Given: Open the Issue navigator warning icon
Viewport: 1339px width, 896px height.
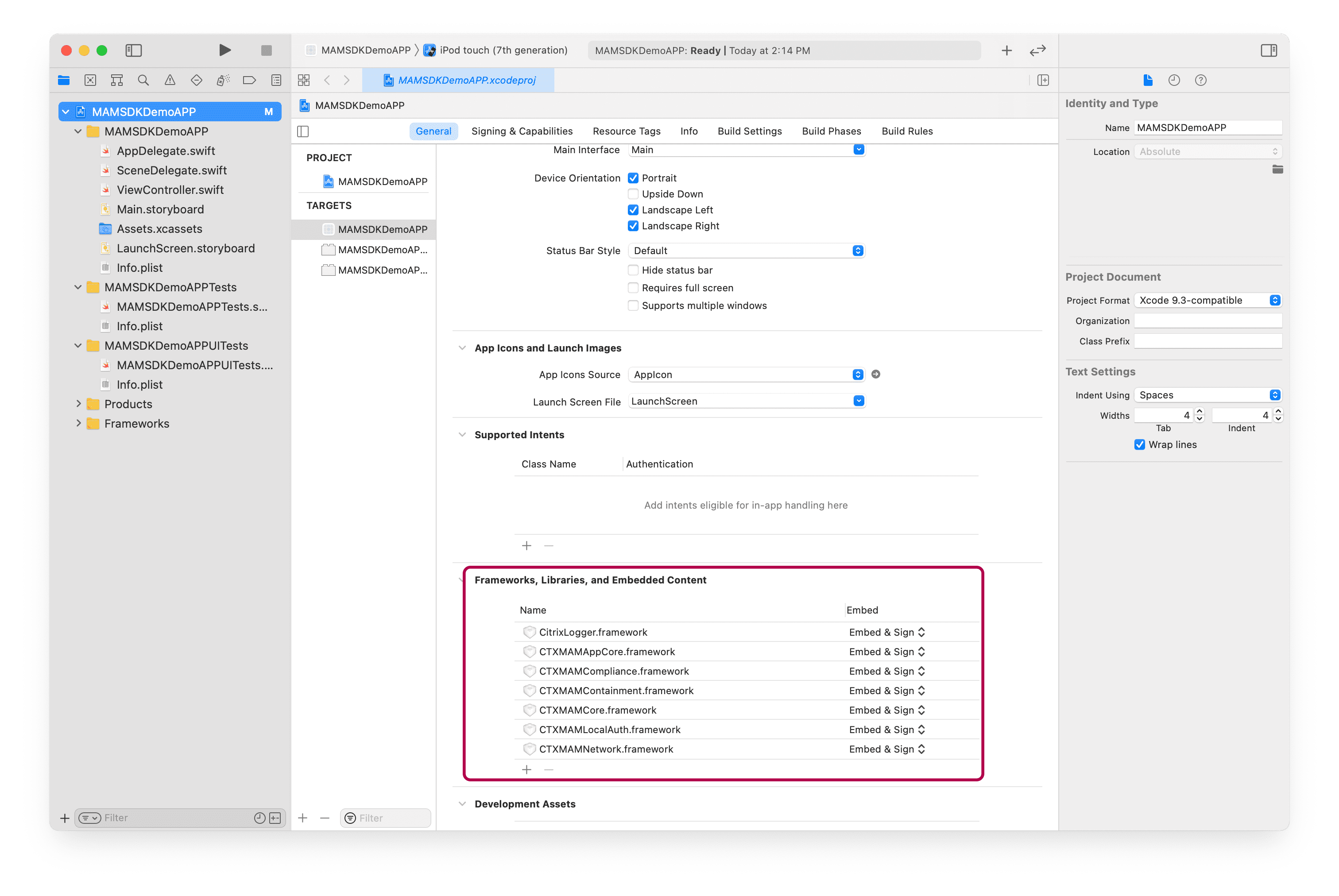Looking at the screenshot, I should (170, 81).
